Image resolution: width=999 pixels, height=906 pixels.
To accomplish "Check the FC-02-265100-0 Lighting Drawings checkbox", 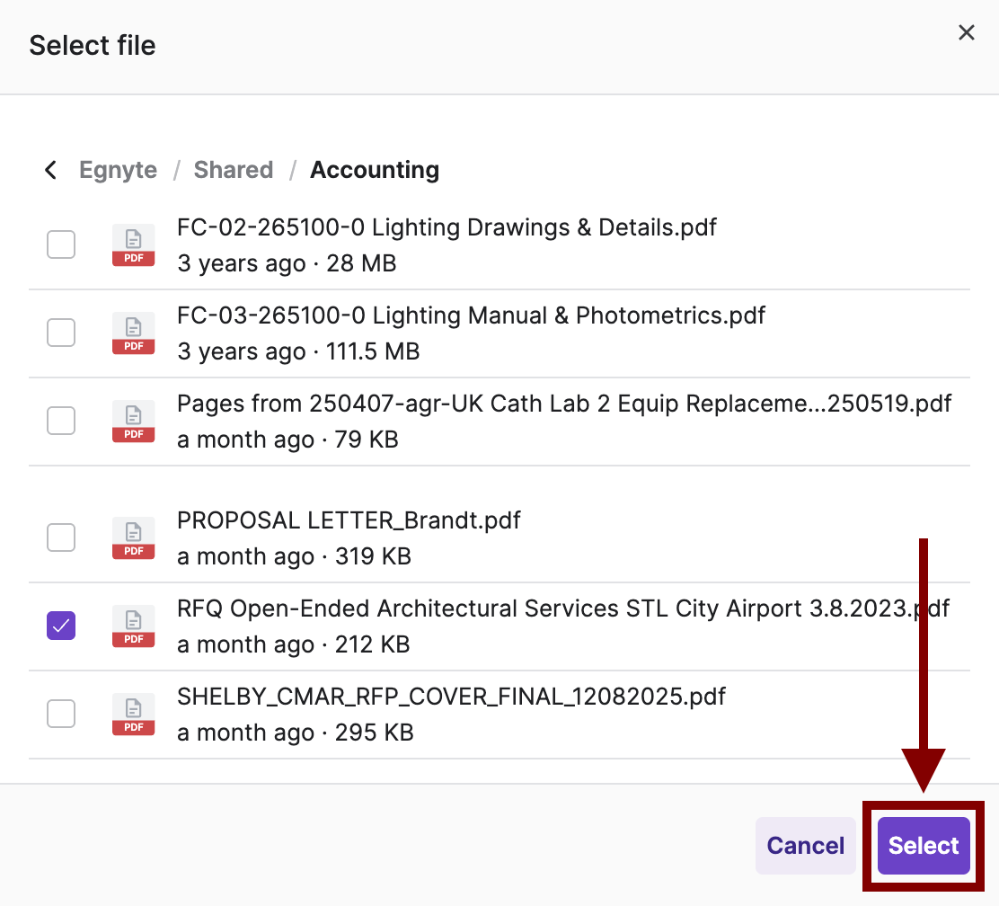I will tap(61, 245).
